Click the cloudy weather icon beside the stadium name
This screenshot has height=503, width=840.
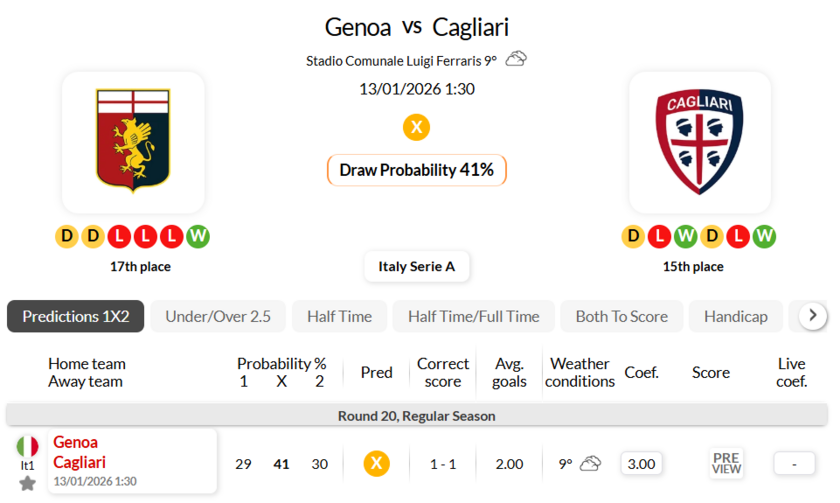516,59
